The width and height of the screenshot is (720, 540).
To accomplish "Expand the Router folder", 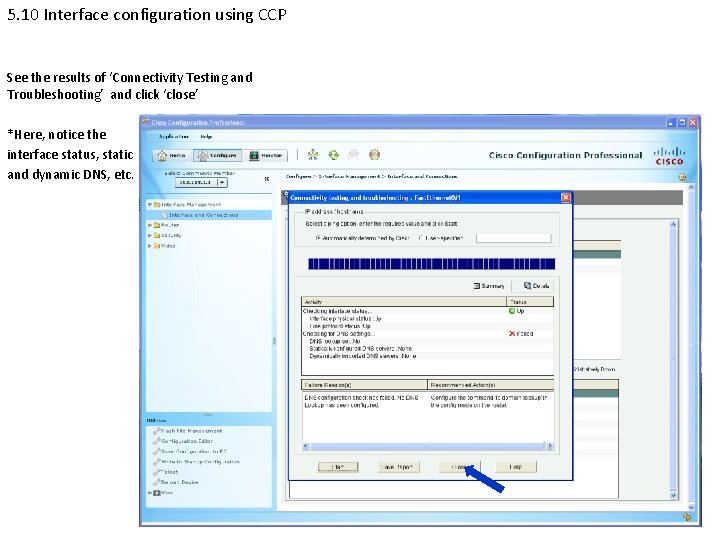I will tap(150, 225).
